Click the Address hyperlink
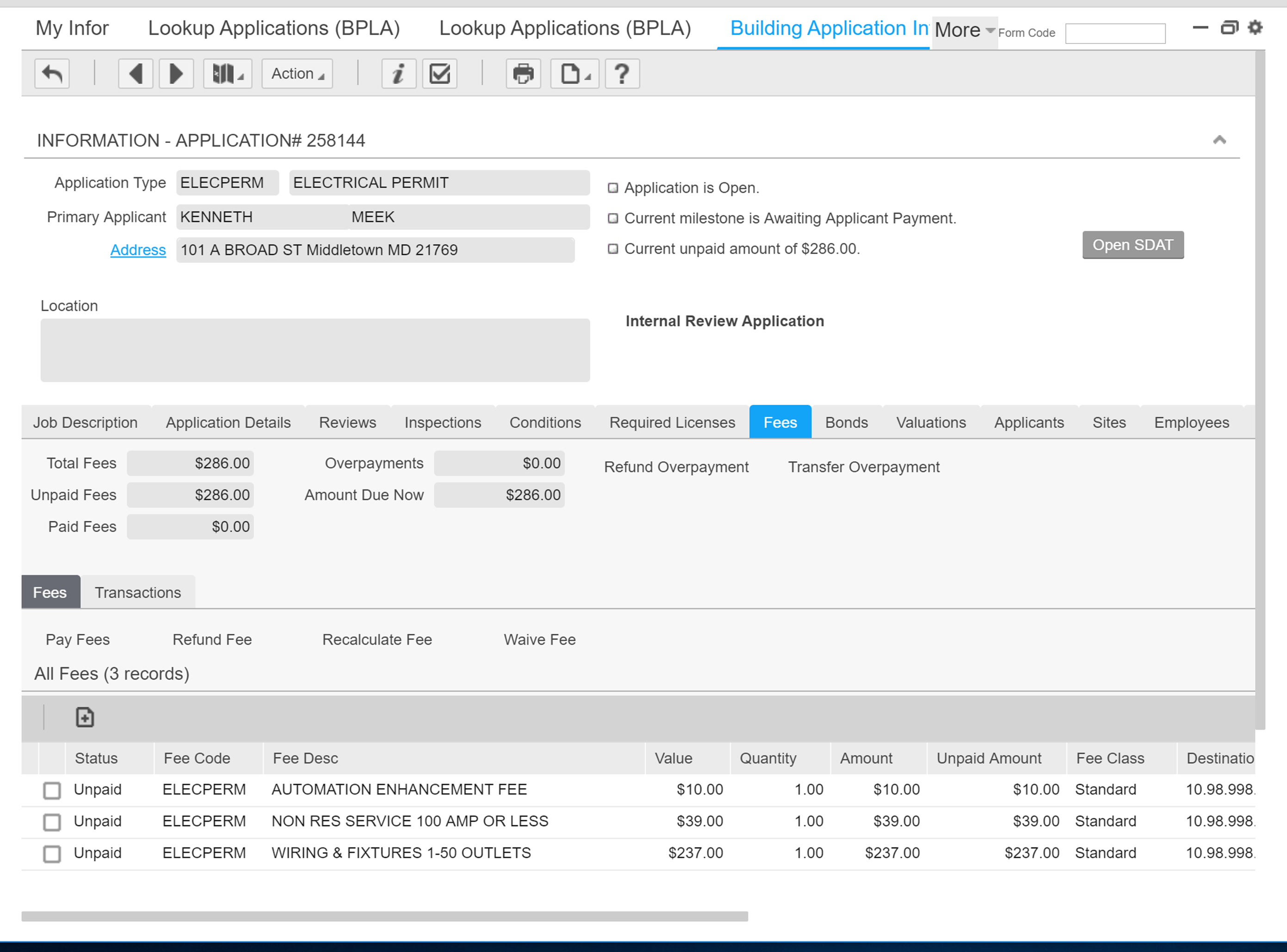1287x952 pixels. pyautogui.click(x=138, y=250)
